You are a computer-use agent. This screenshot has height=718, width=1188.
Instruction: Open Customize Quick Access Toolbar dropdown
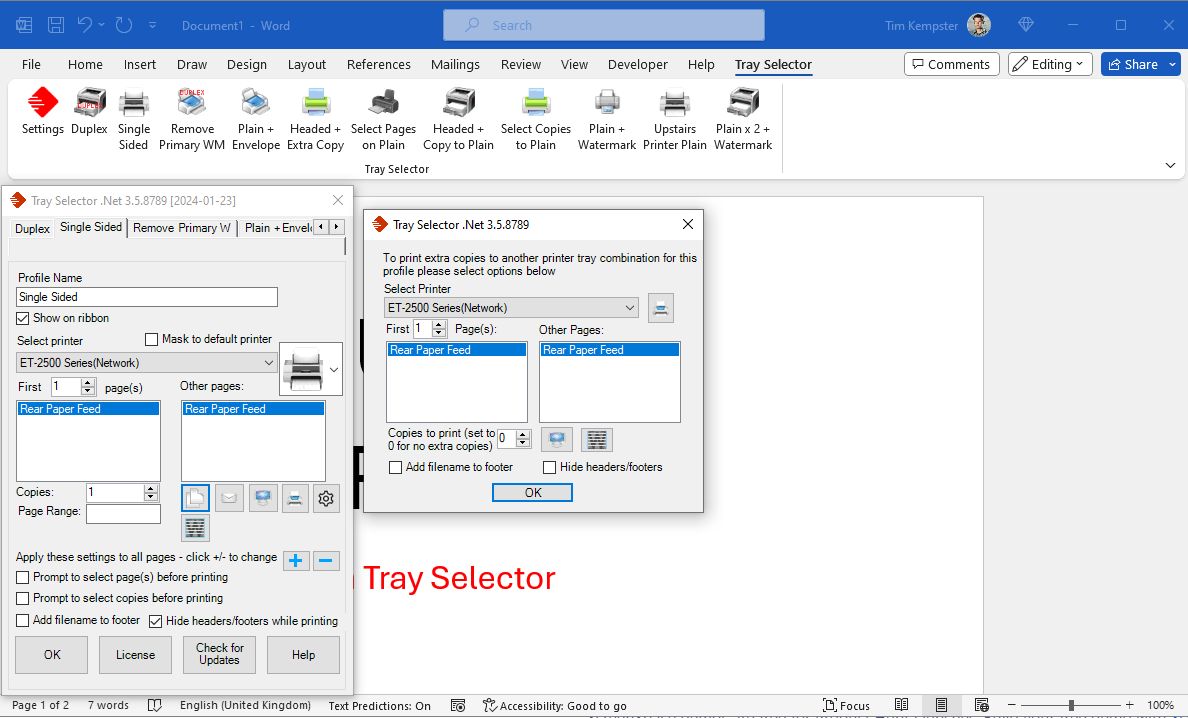point(152,25)
